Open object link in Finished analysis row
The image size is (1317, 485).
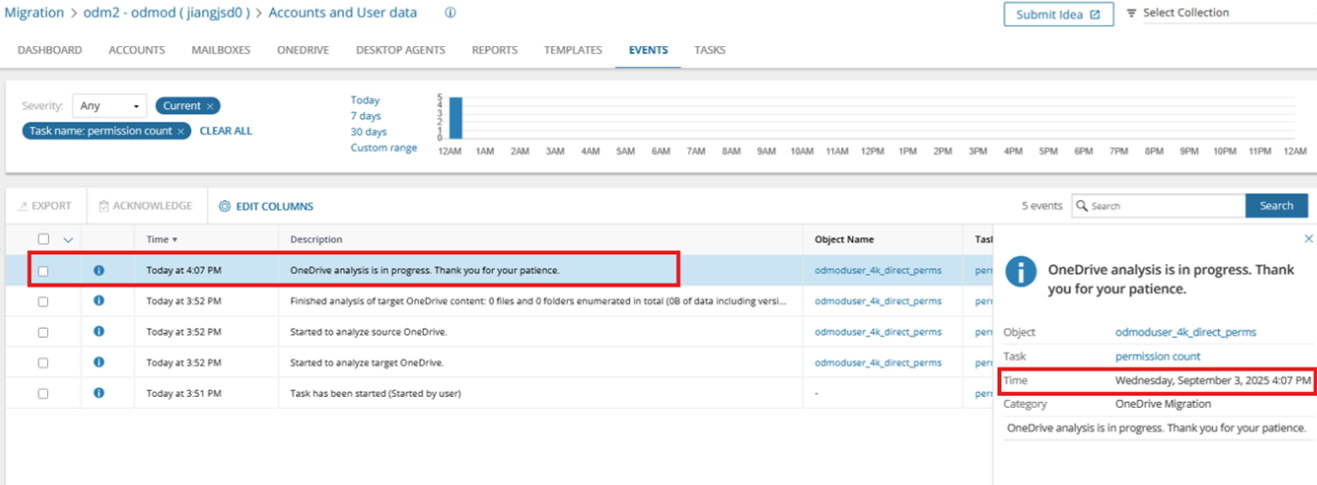click(x=878, y=301)
